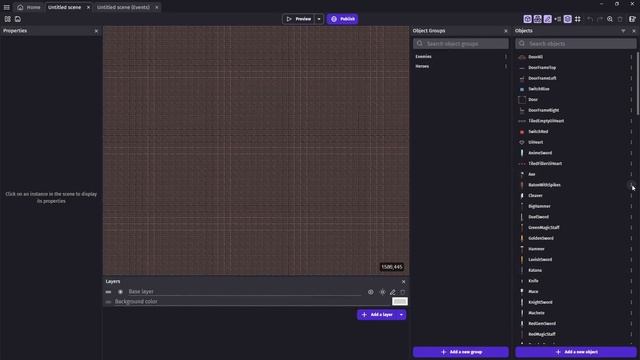The image size is (640, 360).
Task: Focus the Search object groups field
Action: coord(461,44)
